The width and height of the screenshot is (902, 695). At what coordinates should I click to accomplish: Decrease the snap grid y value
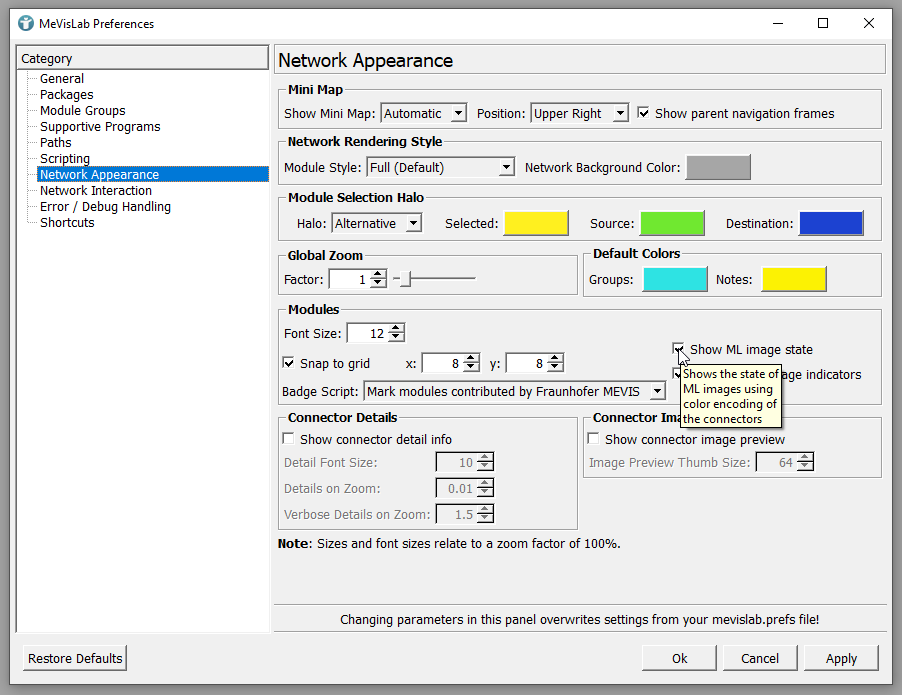(x=555, y=368)
